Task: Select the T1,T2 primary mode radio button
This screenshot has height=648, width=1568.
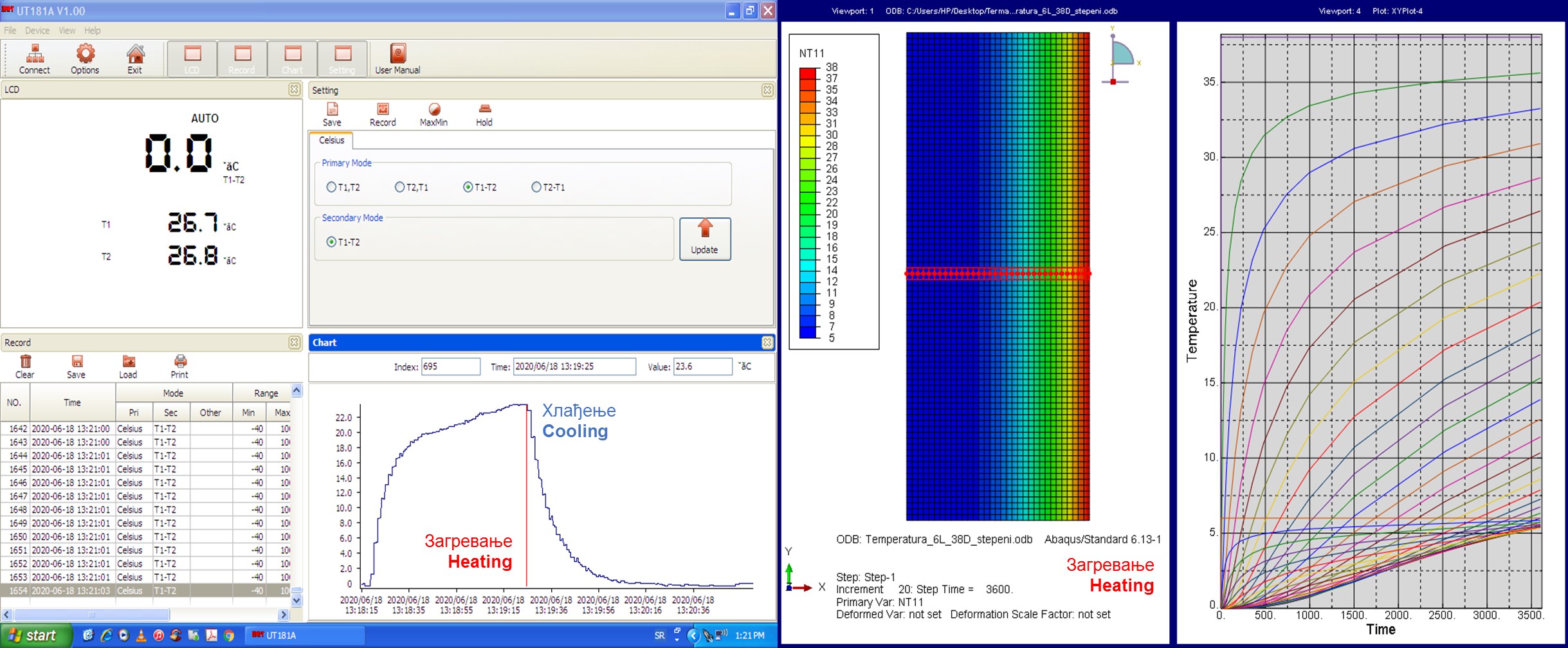Action: [x=331, y=187]
